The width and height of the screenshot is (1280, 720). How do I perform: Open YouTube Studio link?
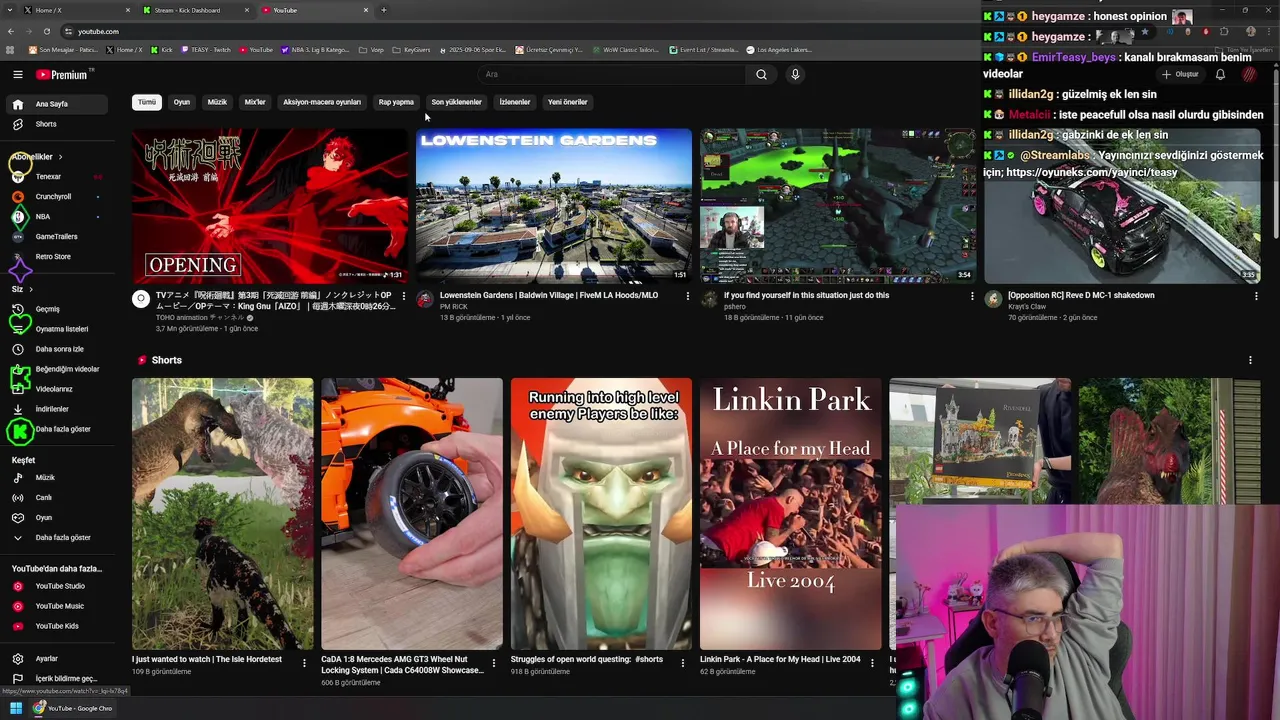[58, 586]
